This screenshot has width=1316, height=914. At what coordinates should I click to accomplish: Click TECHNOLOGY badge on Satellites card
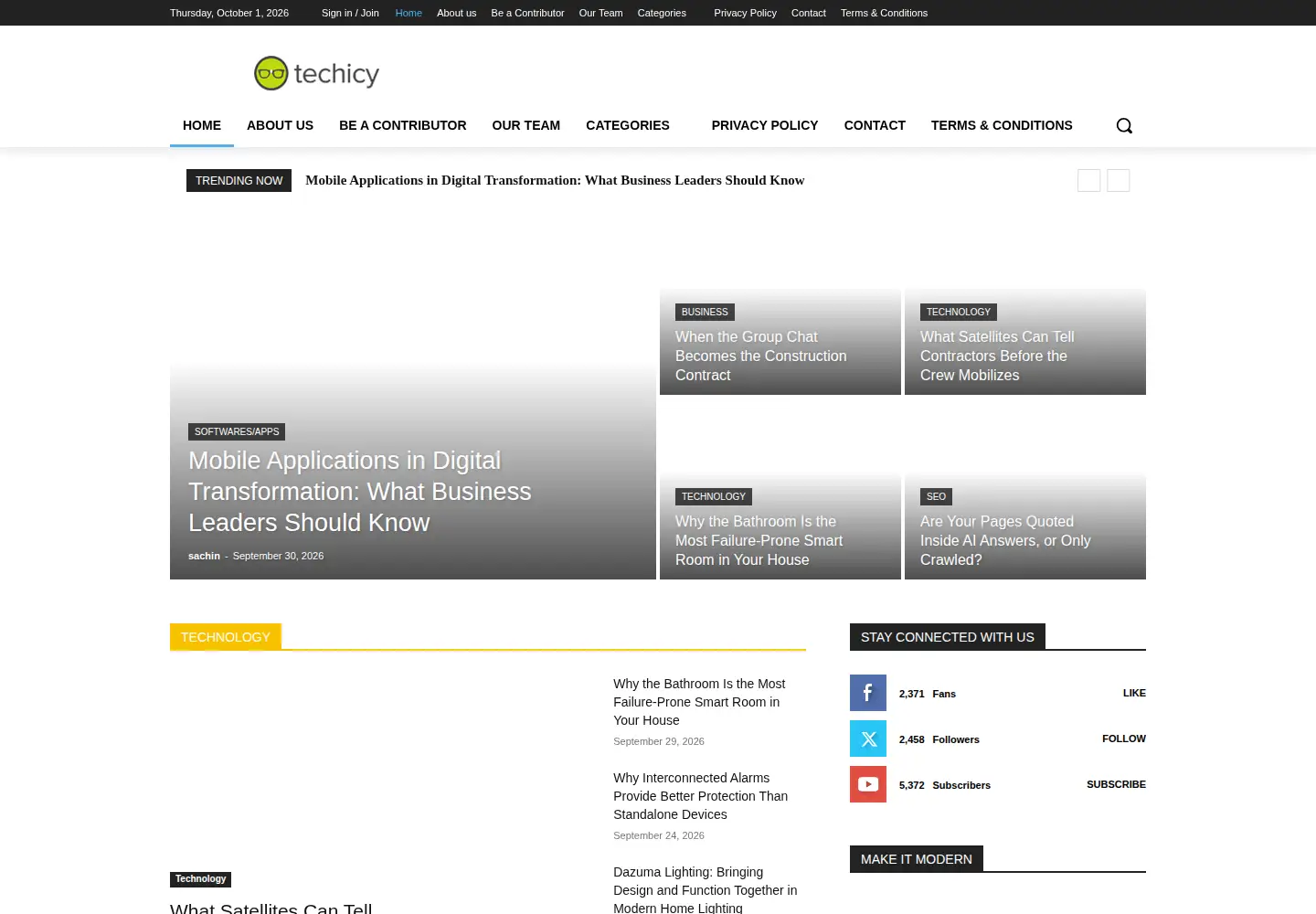coord(958,312)
